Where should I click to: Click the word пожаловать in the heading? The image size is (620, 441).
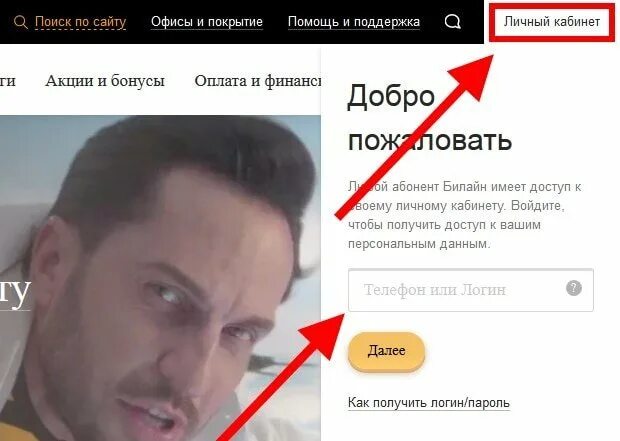click(430, 140)
